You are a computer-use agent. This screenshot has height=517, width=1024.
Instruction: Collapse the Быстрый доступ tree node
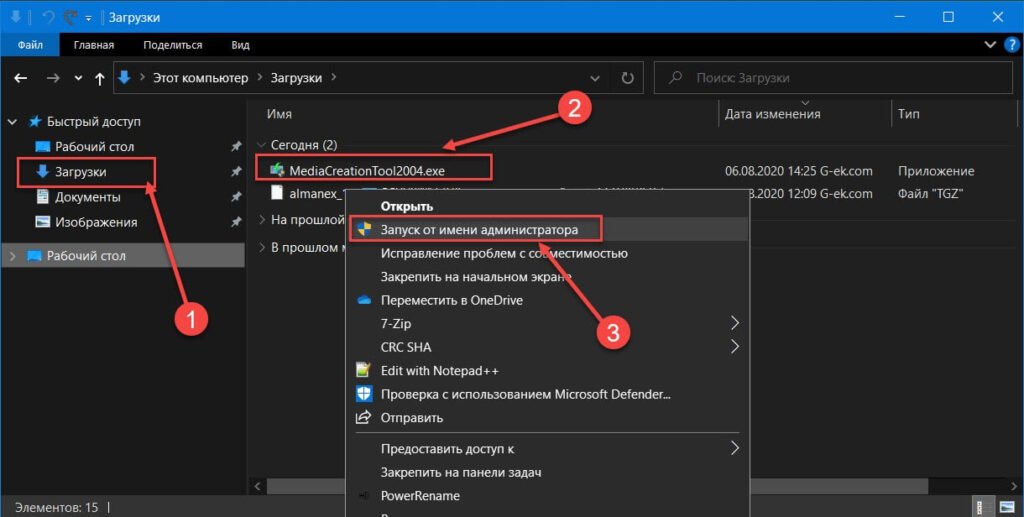tap(13, 122)
